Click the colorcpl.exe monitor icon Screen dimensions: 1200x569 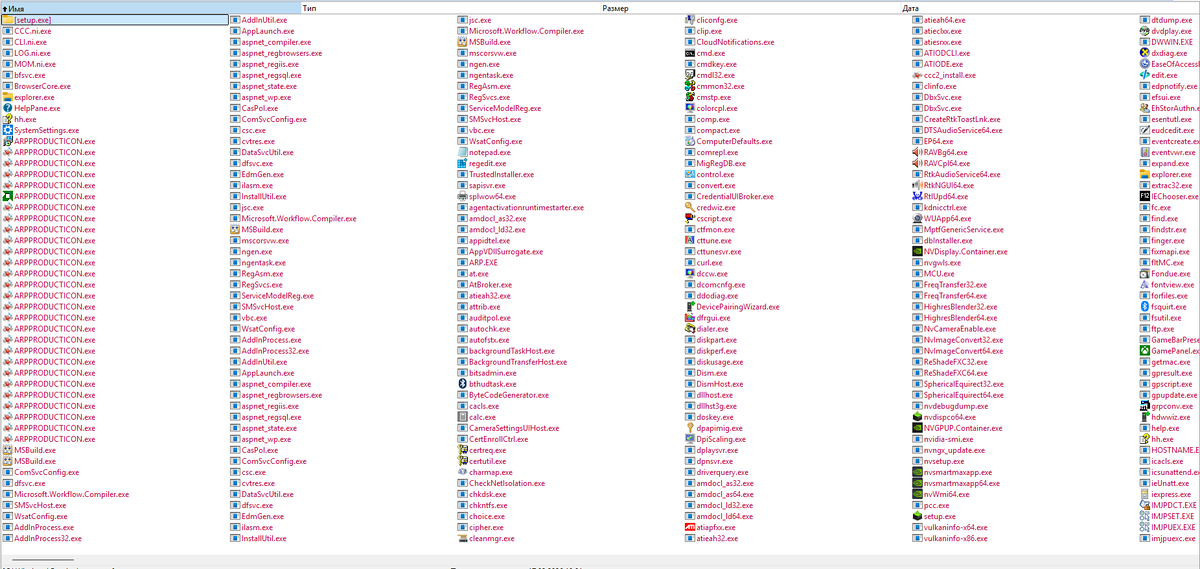(x=689, y=108)
